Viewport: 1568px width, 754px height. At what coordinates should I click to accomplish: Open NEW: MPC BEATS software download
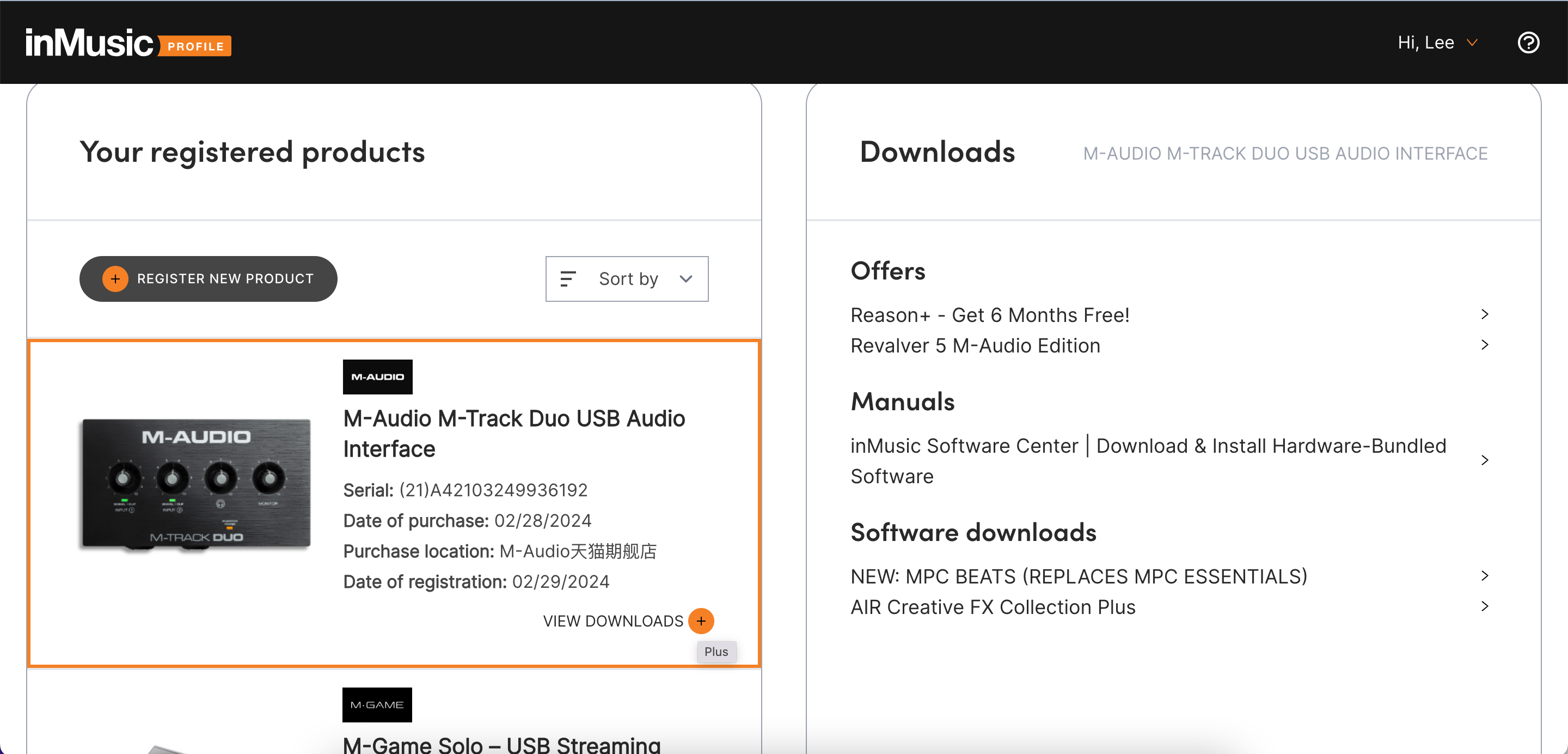[1079, 576]
